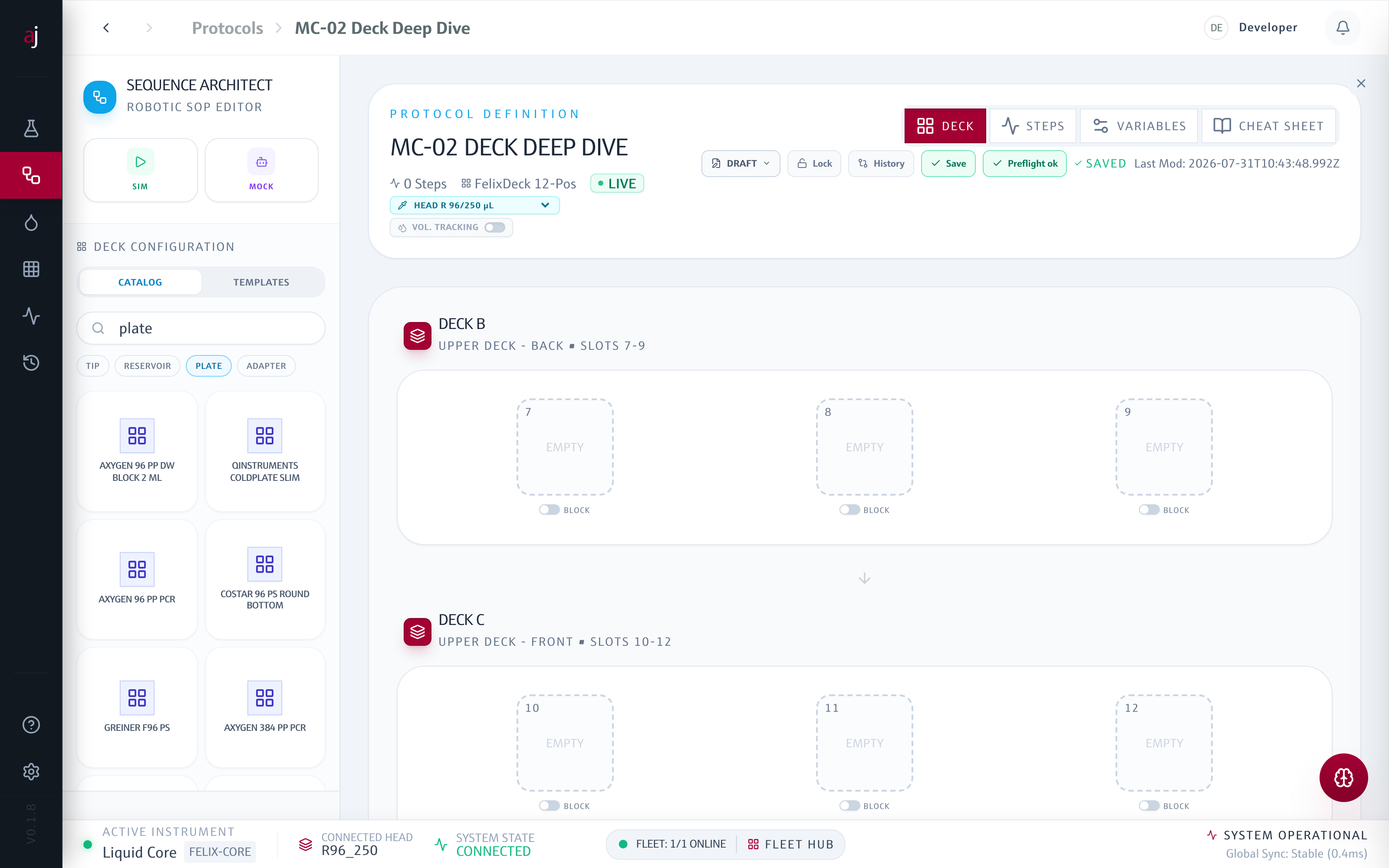Screen dimensions: 1389x868
Task: Enable the Block toggle under slot 7
Action: point(549,510)
